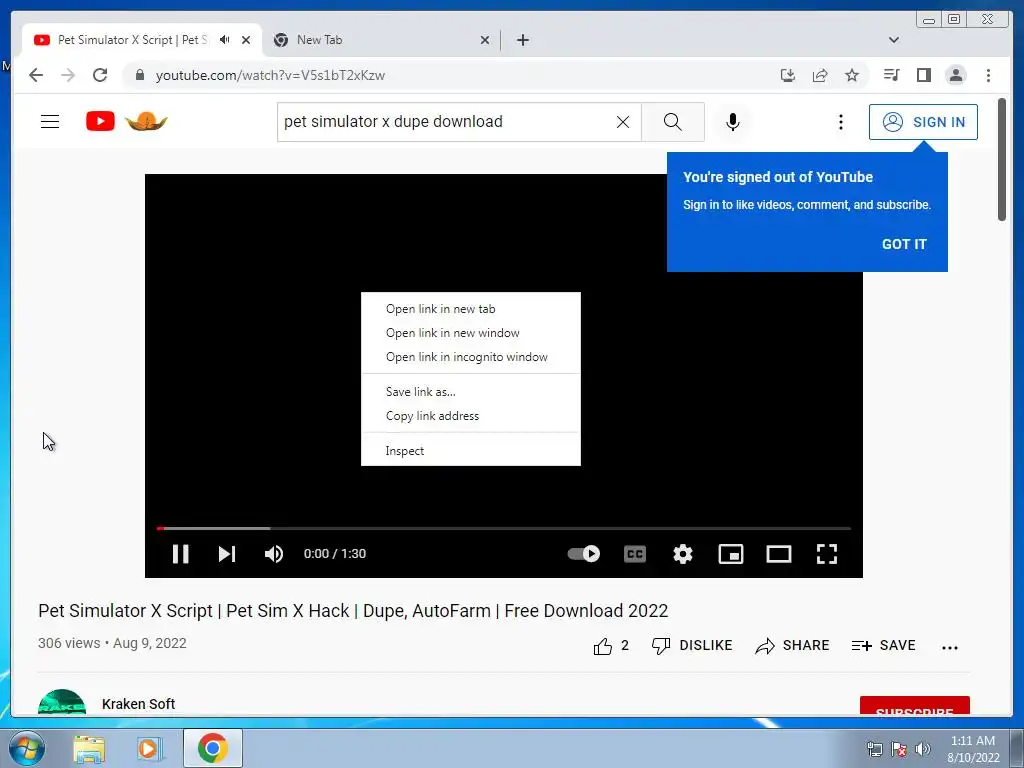Image resolution: width=1024 pixels, height=768 pixels.
Task: Seek along the video progress bar
Action: pos(504,528)
